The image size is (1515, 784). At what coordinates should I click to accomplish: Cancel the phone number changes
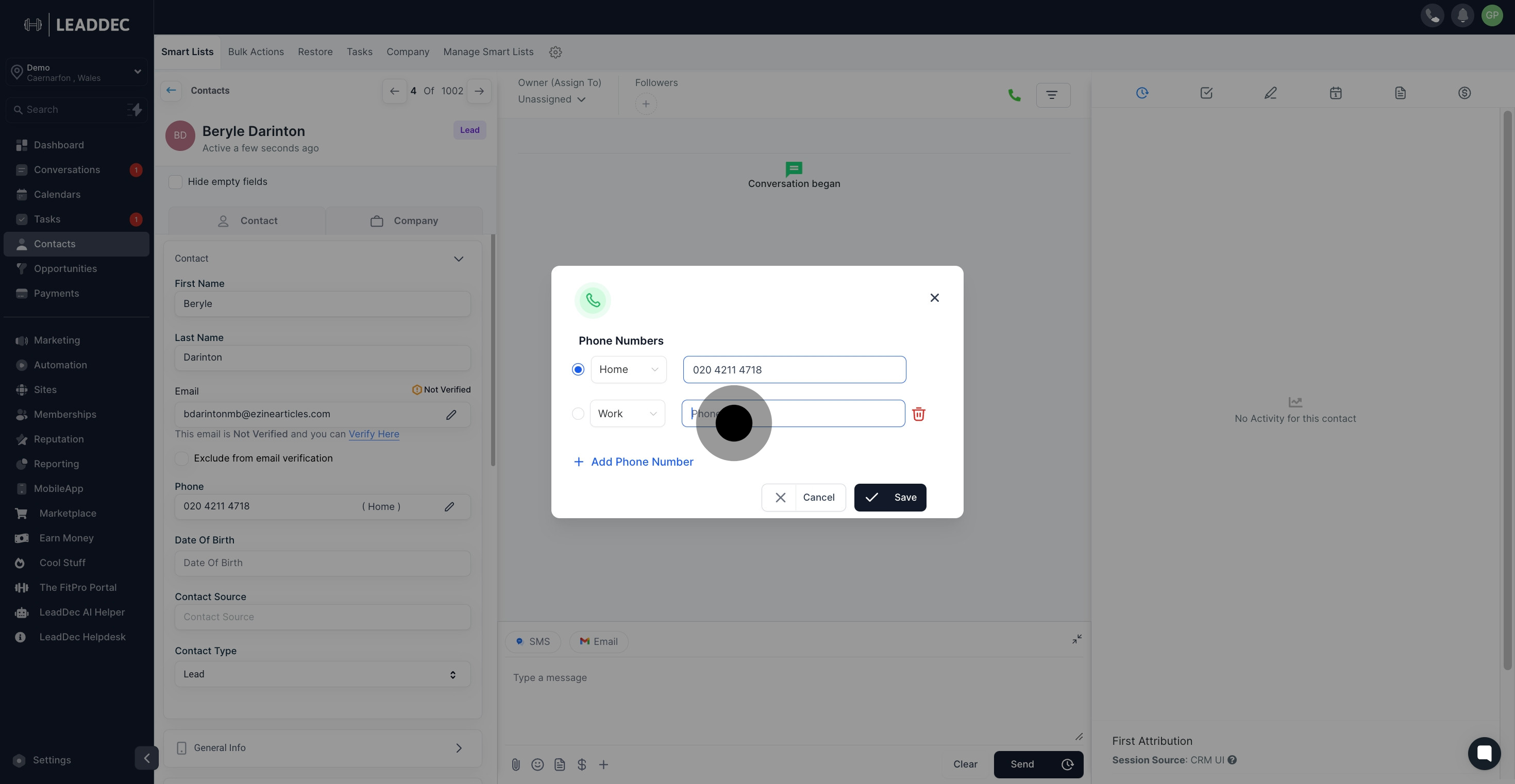(x=803, y=498)
